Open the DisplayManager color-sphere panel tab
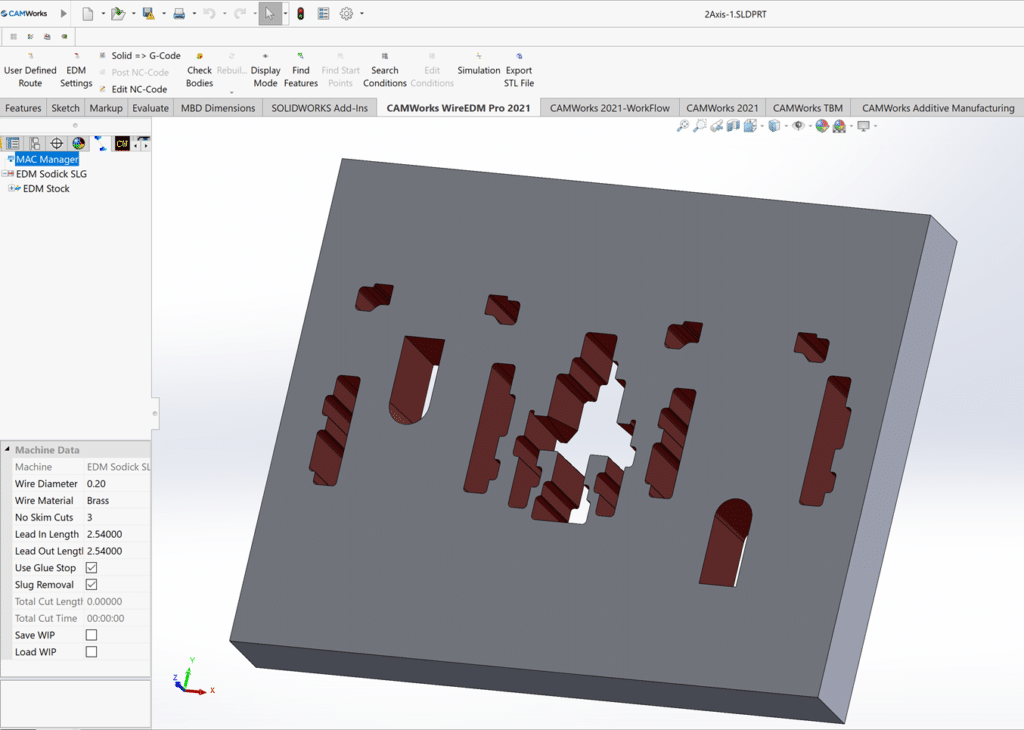The height and width of the screenshot is (730, 1024). pyautogui.click(x=78, y=144)
